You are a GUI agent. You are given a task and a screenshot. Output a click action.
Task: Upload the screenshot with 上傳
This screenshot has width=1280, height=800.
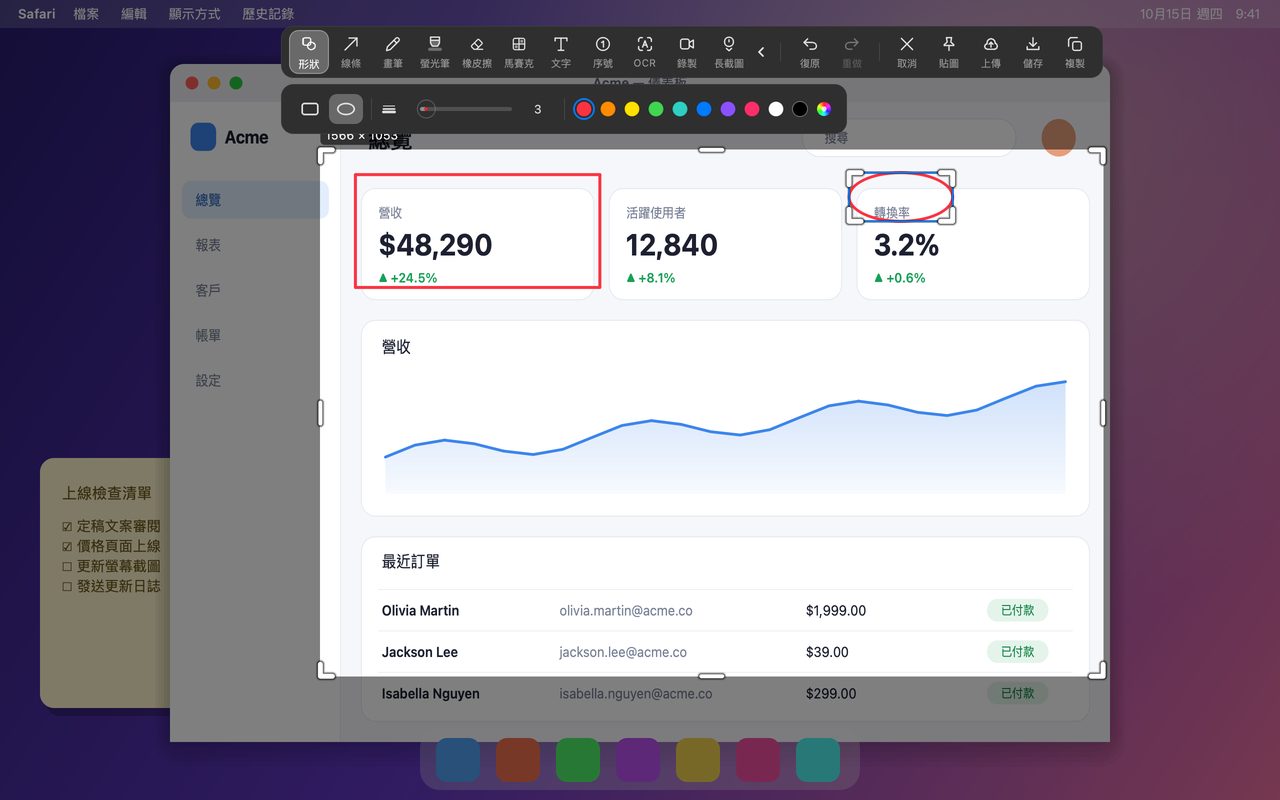tap(991, 52)
